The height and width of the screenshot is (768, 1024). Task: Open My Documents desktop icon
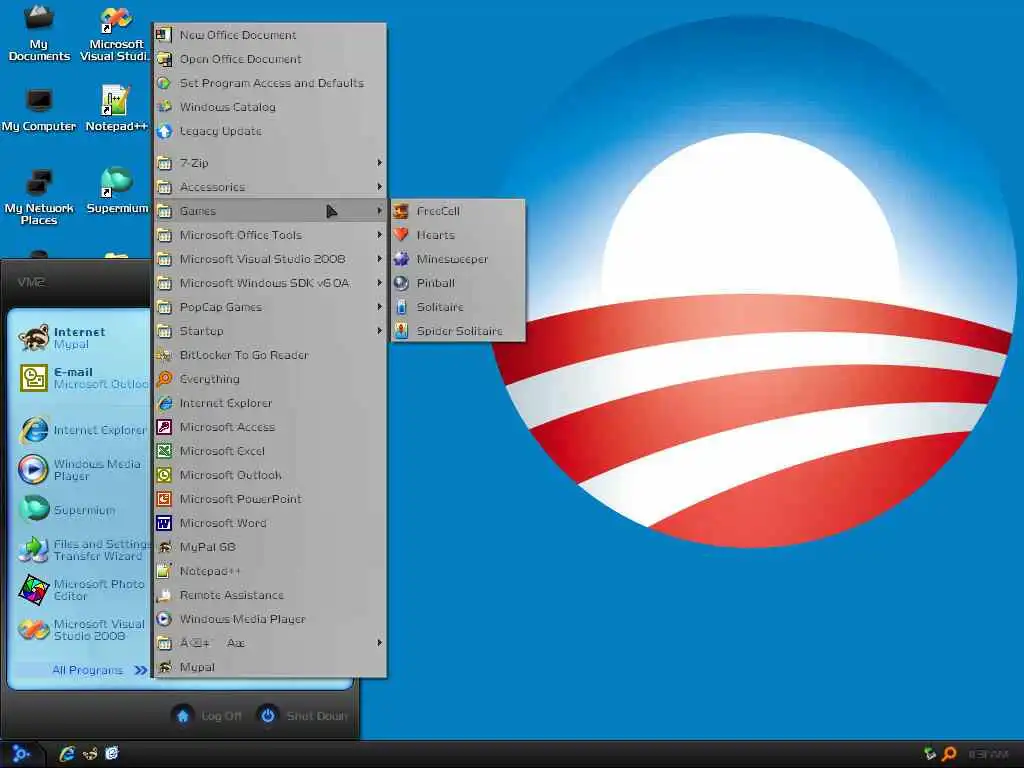coord(39,33)
